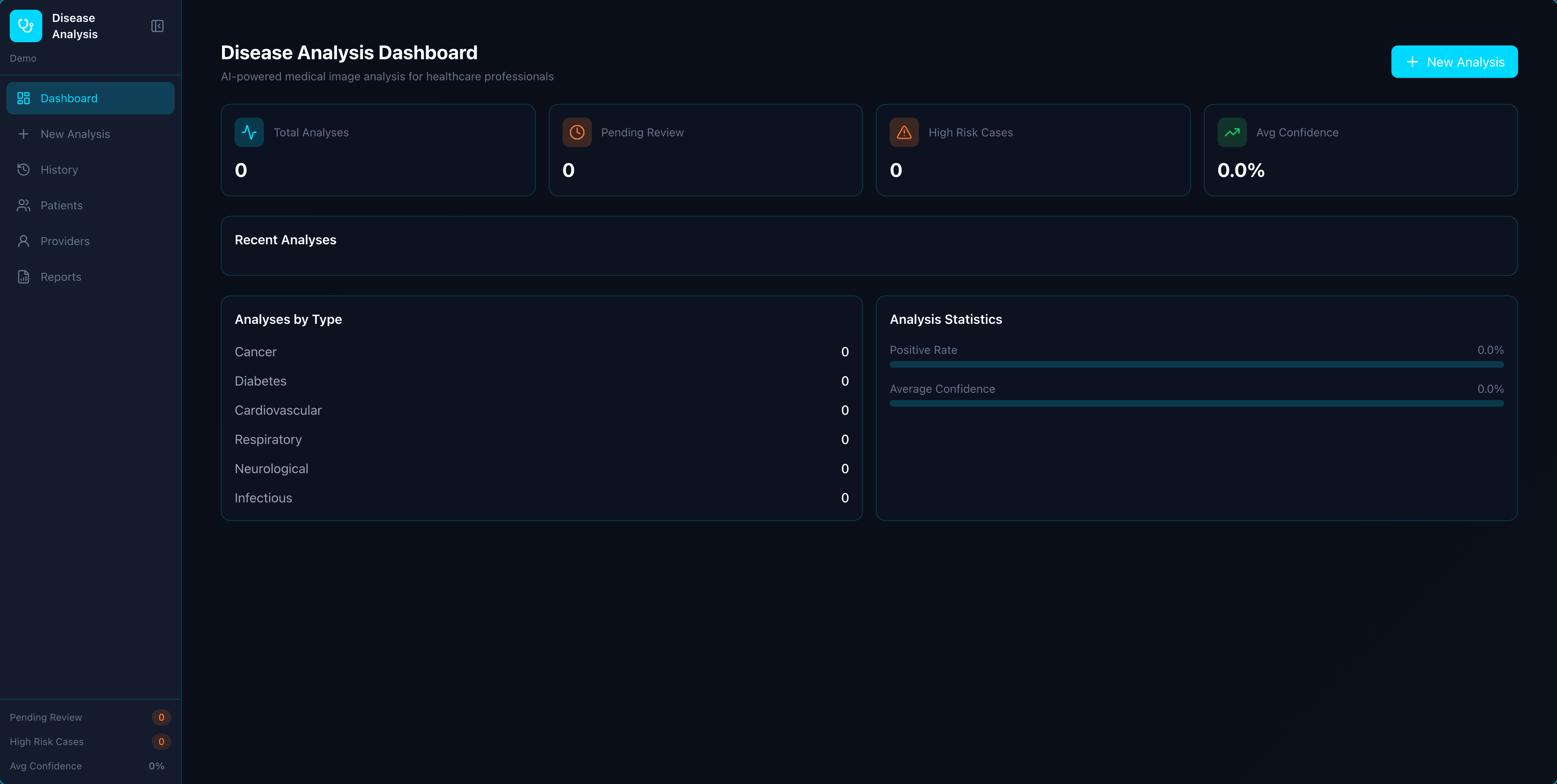The width and height of the screenshot is (1557, 784).
Task: Click the Analyses by Type heading
Action: point(288,319)
